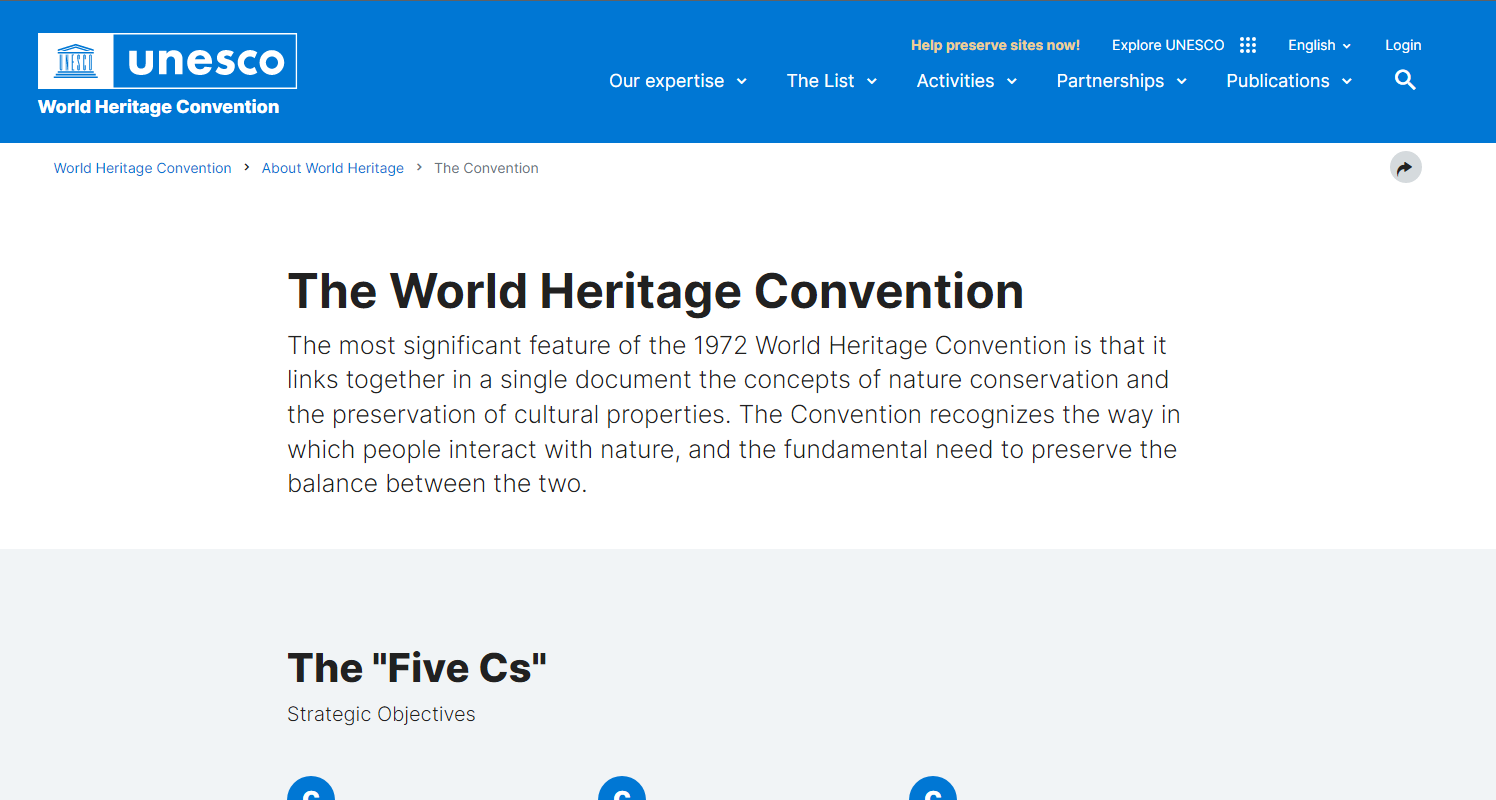Viewport: 1496px width, 800px height.
Task: Open About World Heritage breadcrumb
Action: pyautogui.click(x=332, y=168)
